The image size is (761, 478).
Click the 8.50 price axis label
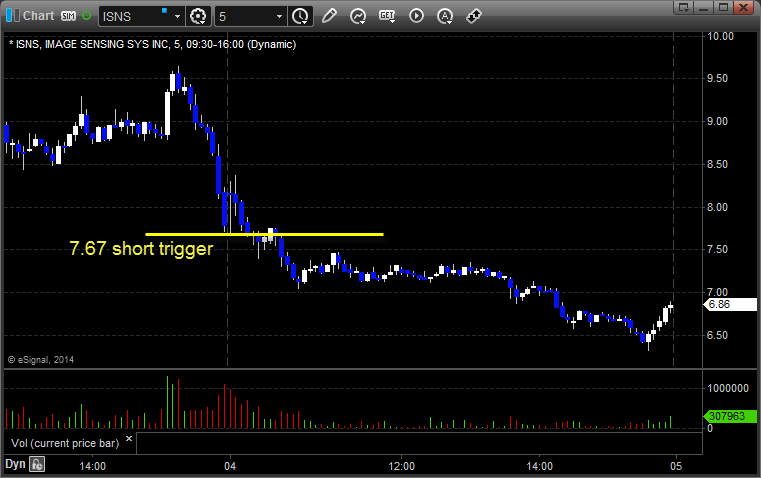[717, 164]
